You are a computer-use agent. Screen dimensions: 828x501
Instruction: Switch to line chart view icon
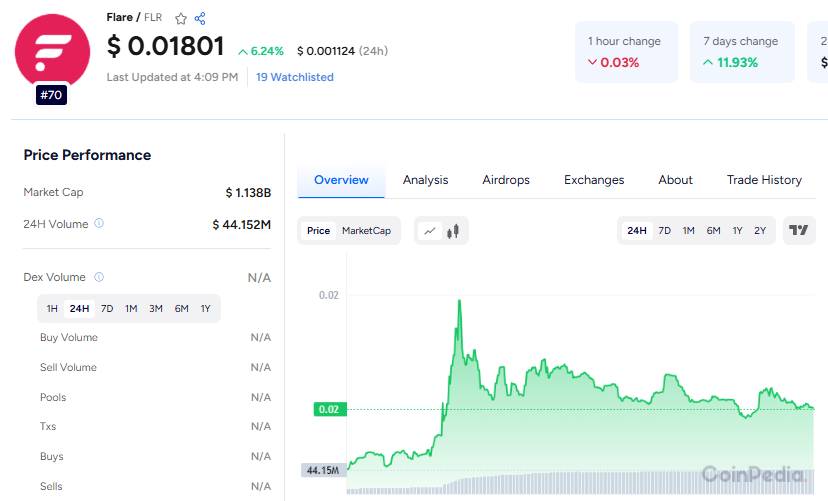point(430,231)
